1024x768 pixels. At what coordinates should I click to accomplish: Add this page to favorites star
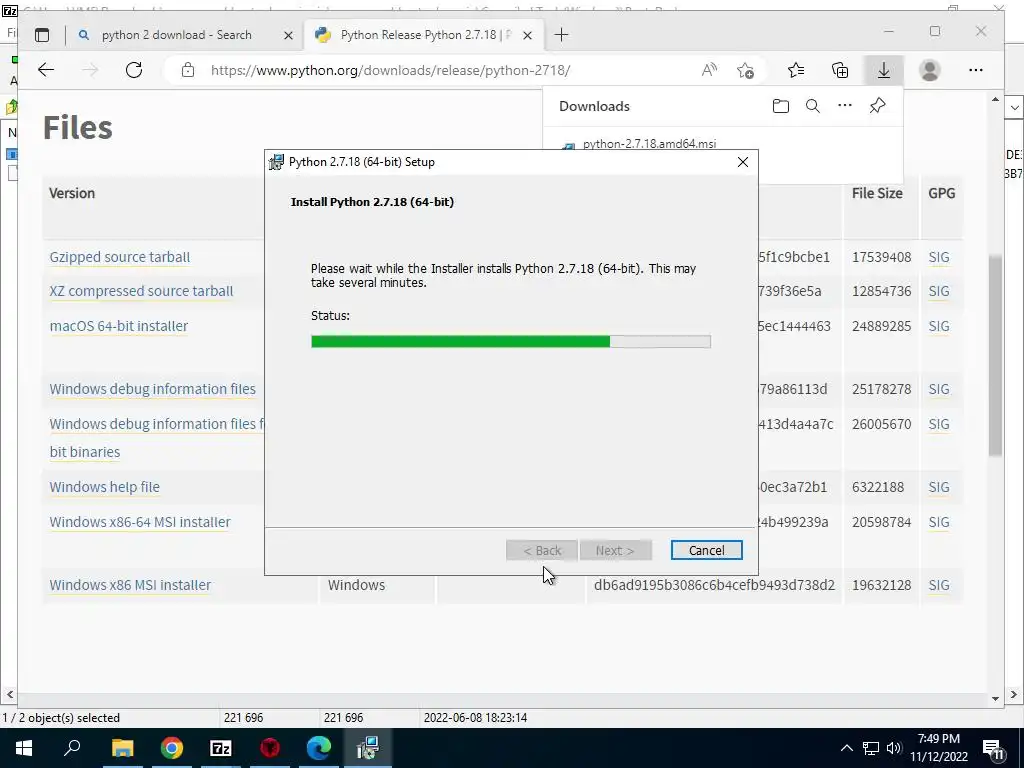745,70
